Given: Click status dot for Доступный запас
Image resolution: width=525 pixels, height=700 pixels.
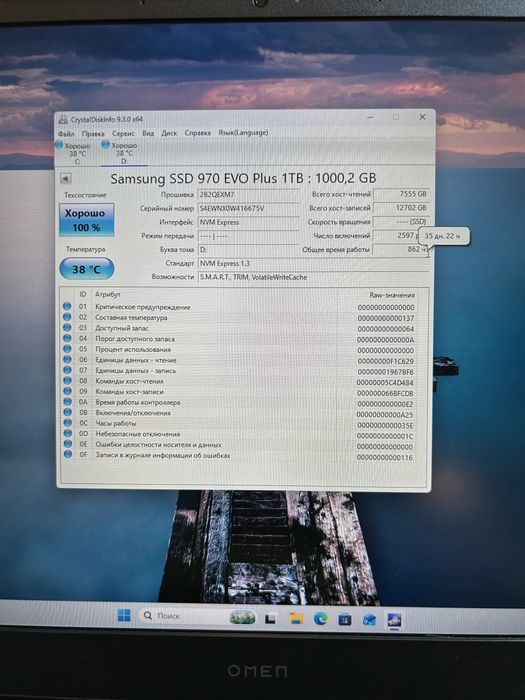Looking at the screenshot, I should 67,327.
